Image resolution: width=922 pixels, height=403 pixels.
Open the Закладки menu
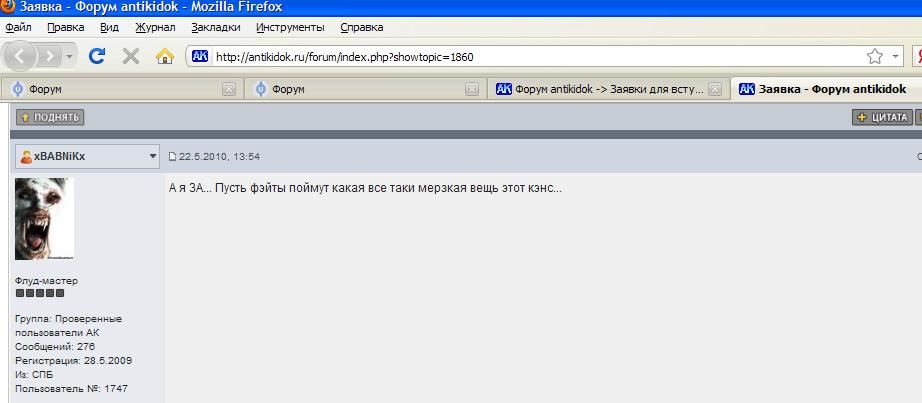(216, 27)
